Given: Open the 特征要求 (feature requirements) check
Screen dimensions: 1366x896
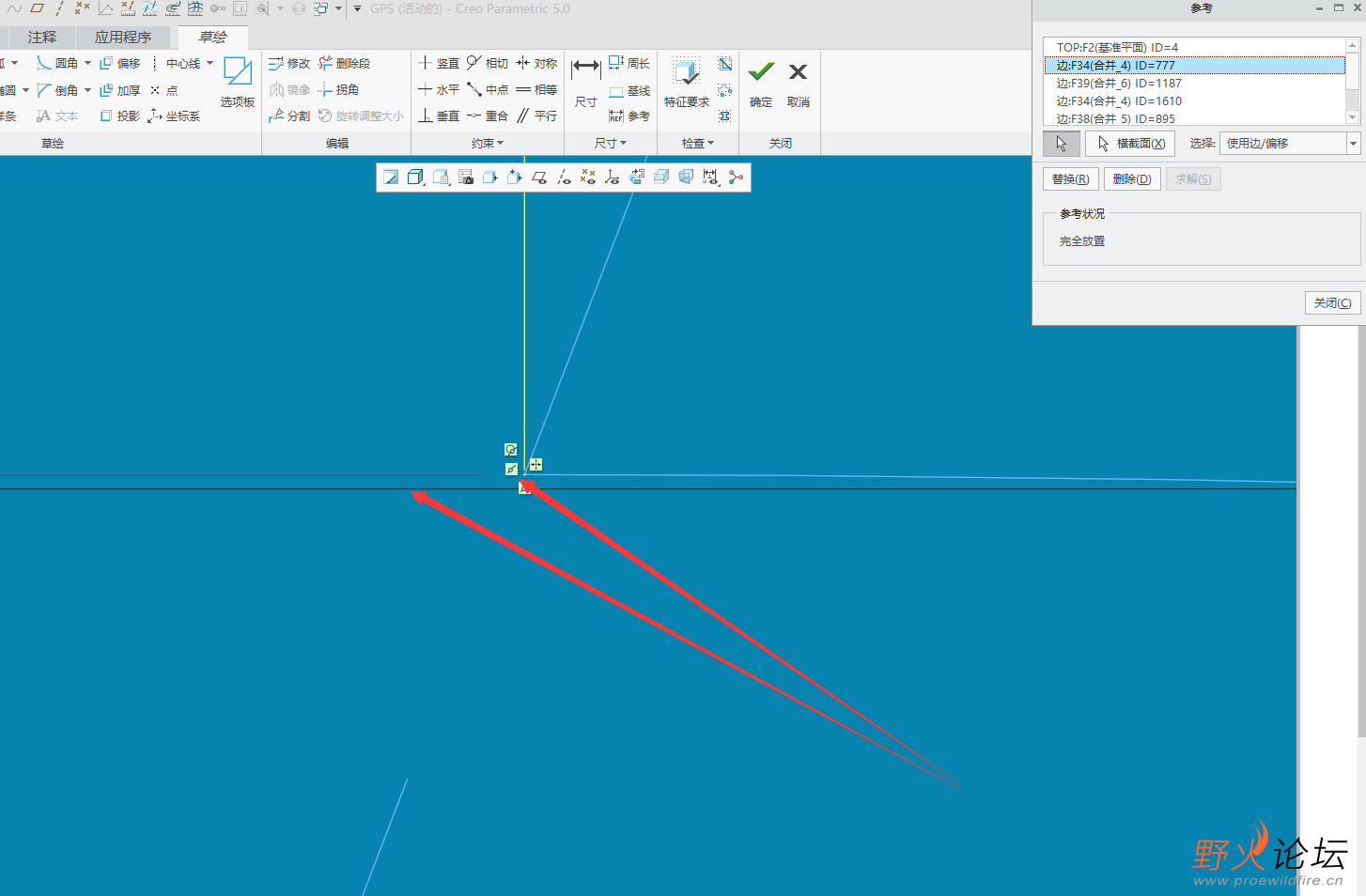Looking at the screenshot, I should click(687, 83).
